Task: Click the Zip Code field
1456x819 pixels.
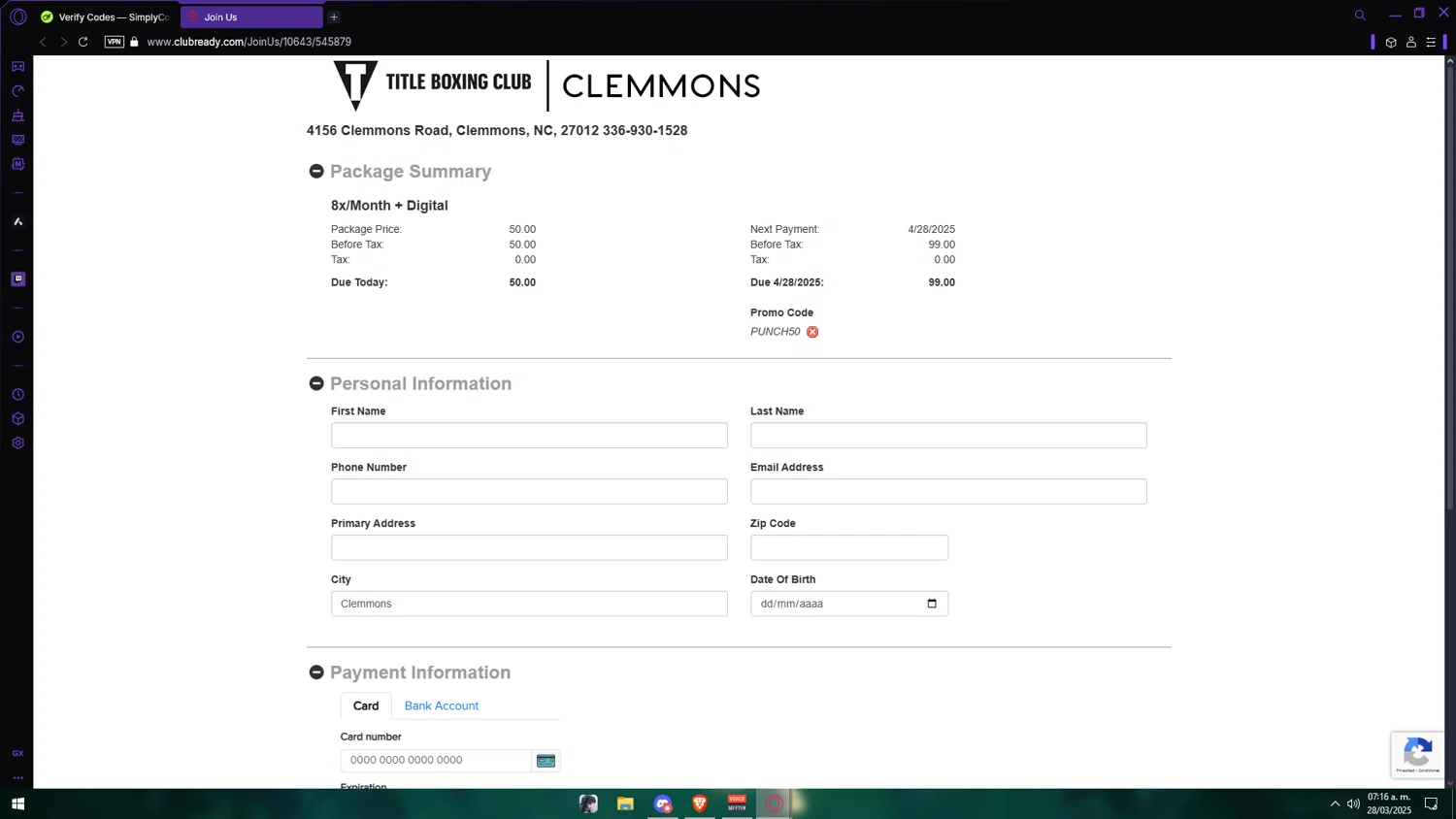Action: tap(849, 547)
